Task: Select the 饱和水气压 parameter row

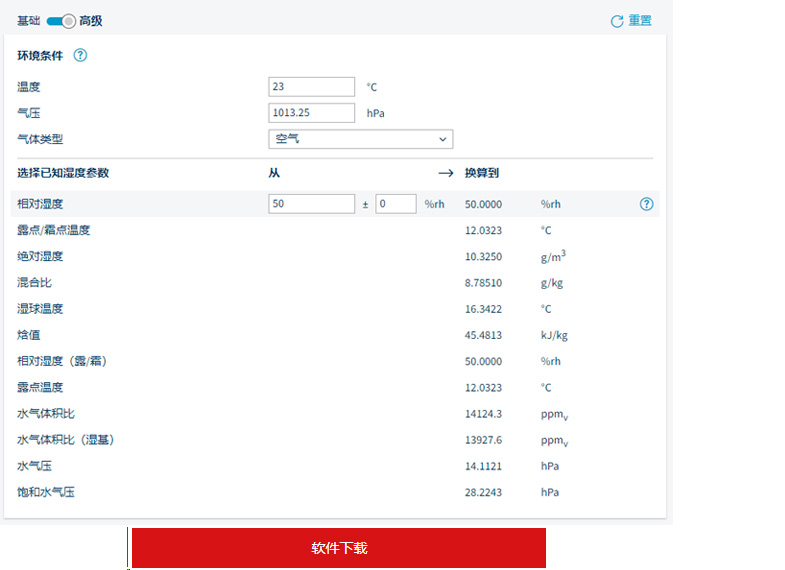Action: pyautogui.click(x=335, y=492)
